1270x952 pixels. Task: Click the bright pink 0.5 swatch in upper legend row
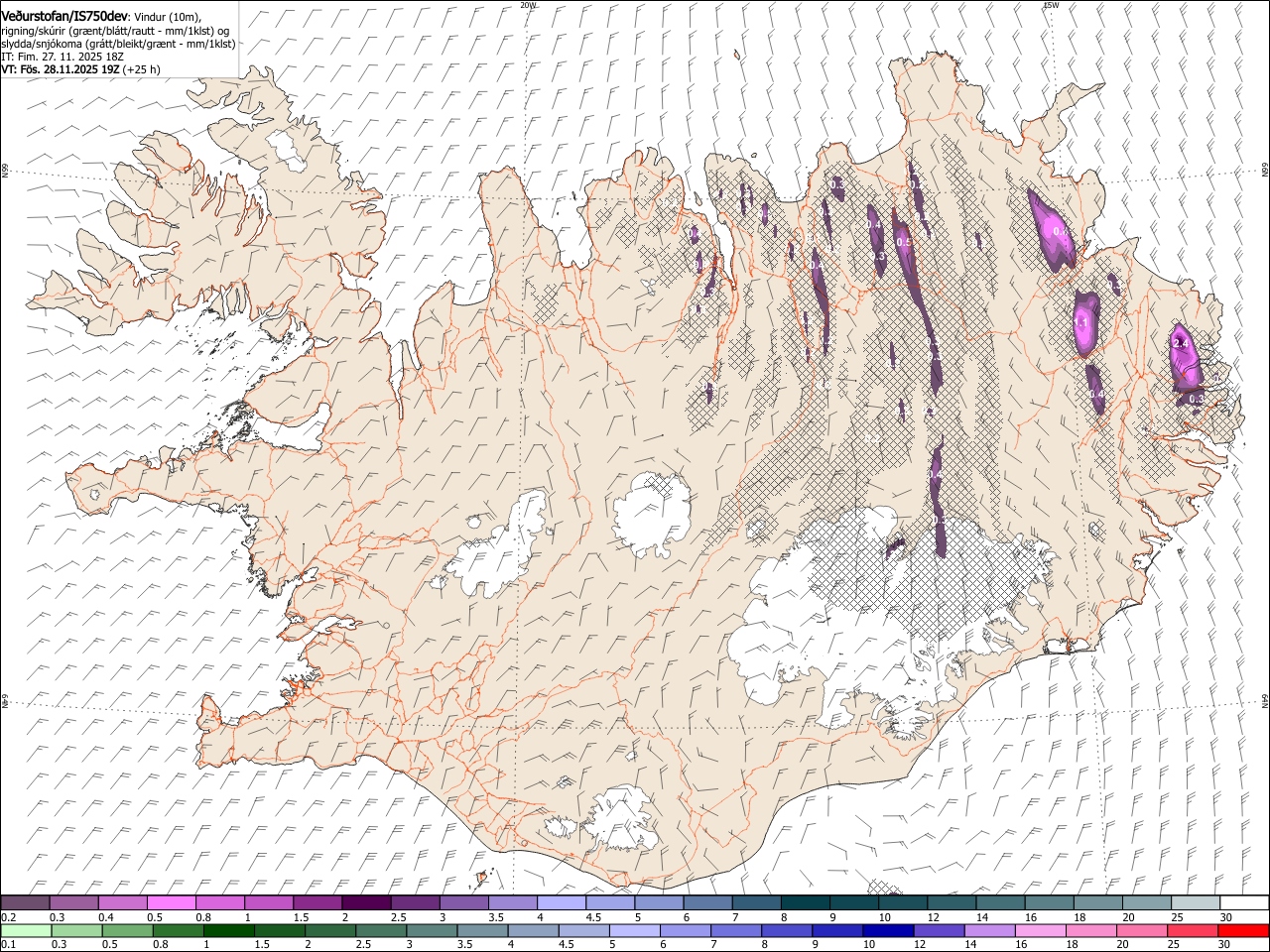pos(171,903)
